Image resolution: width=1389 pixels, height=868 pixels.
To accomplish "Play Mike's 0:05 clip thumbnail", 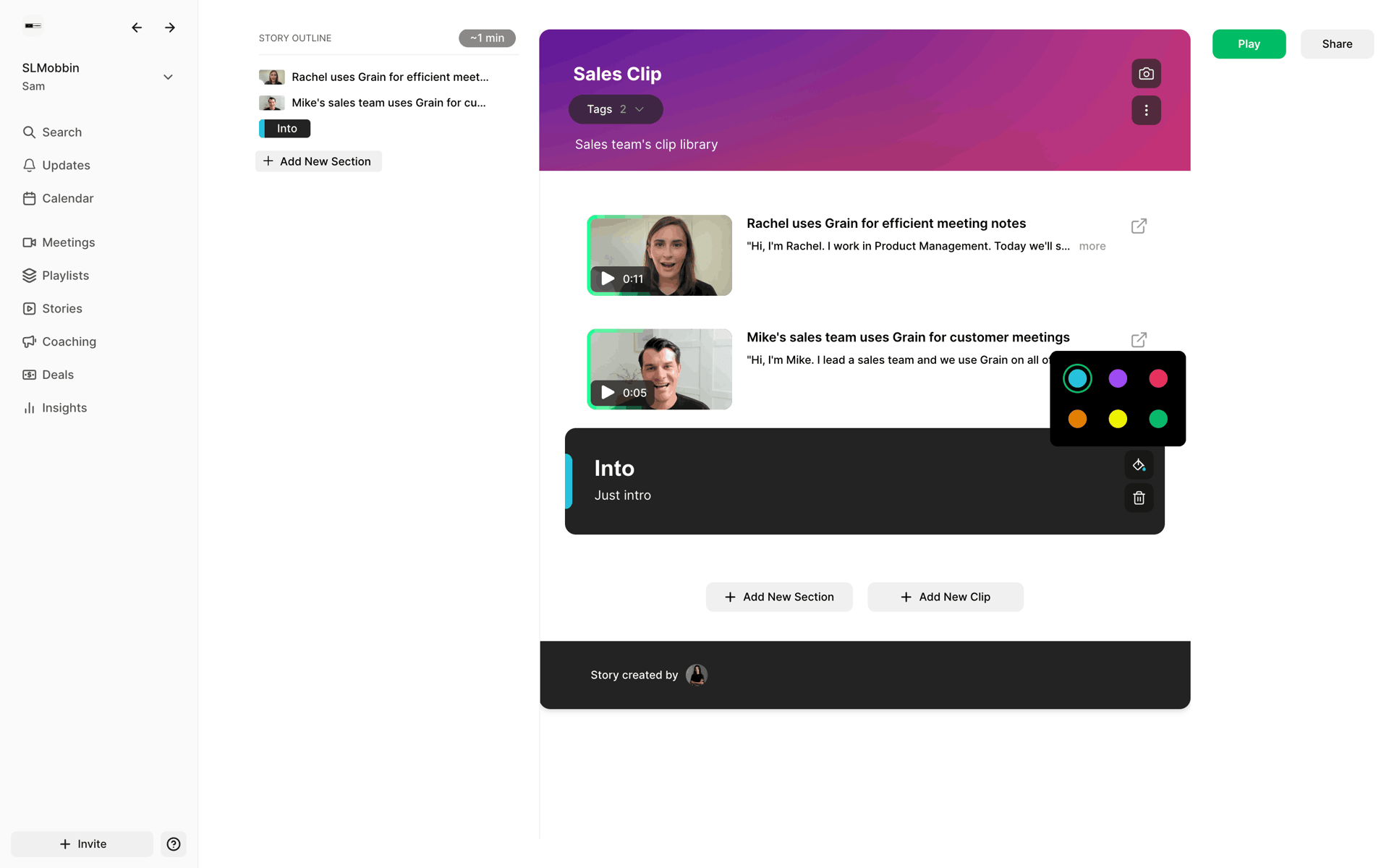I will pos(659,370).
